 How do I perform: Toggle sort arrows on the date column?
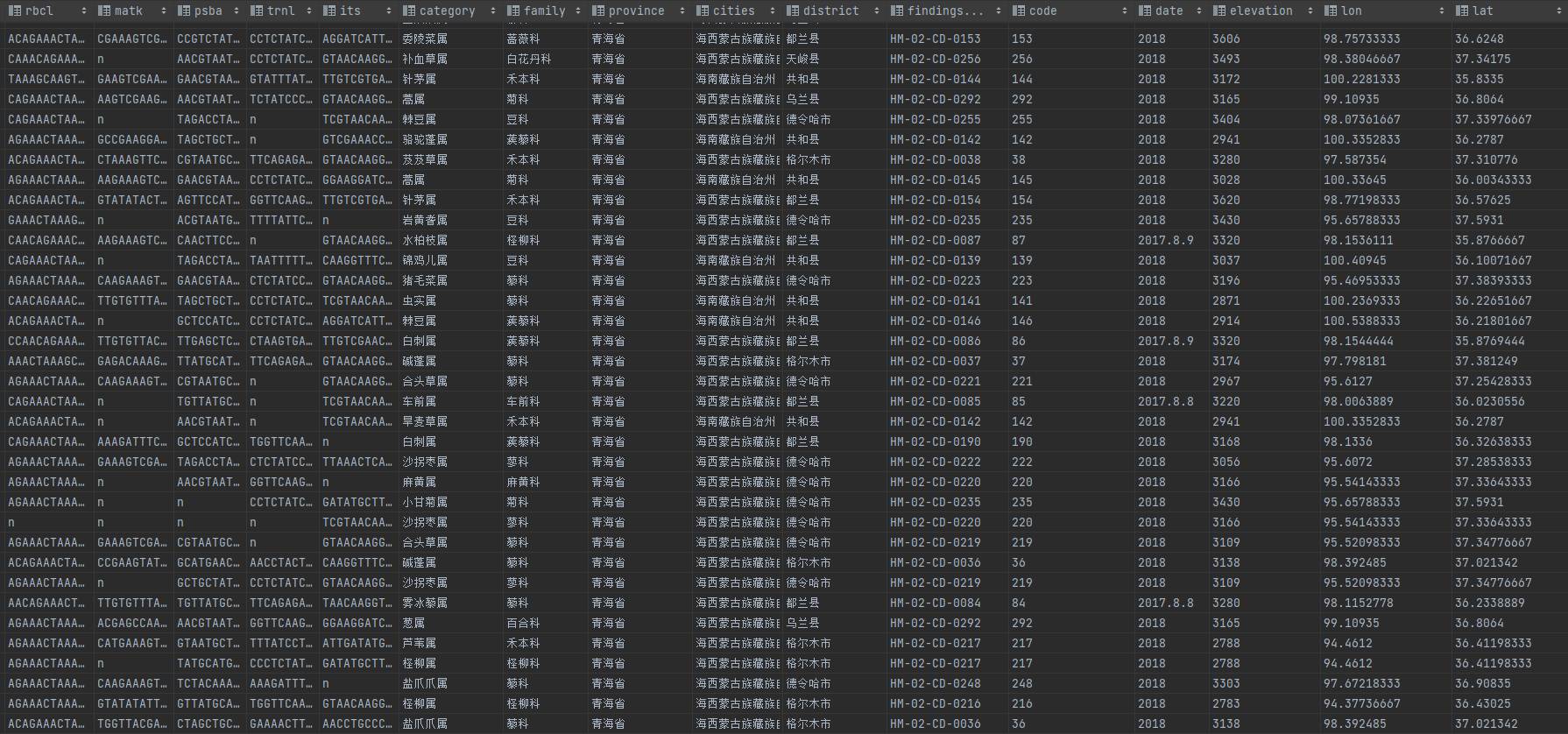click(x=1198, y=11)
